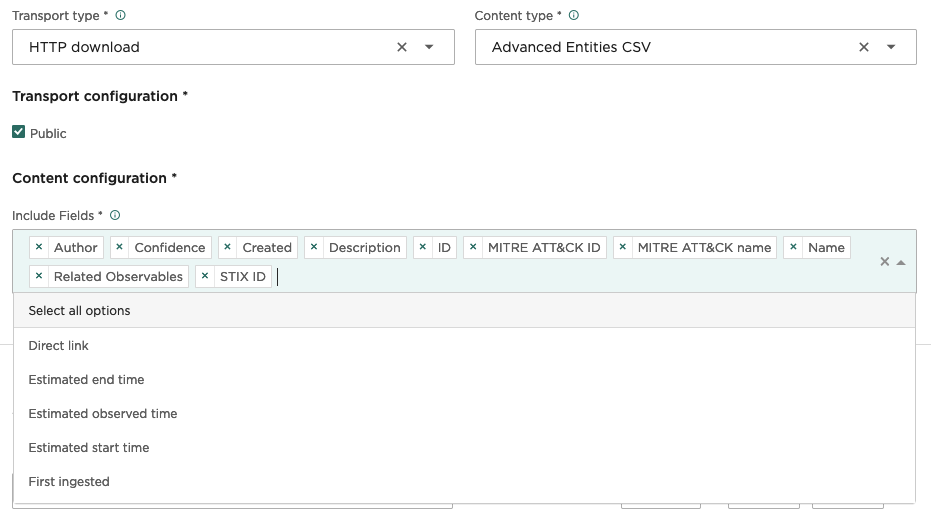Remove the Confidence field tag
The image size is (931, 515).
pos(119,247)
